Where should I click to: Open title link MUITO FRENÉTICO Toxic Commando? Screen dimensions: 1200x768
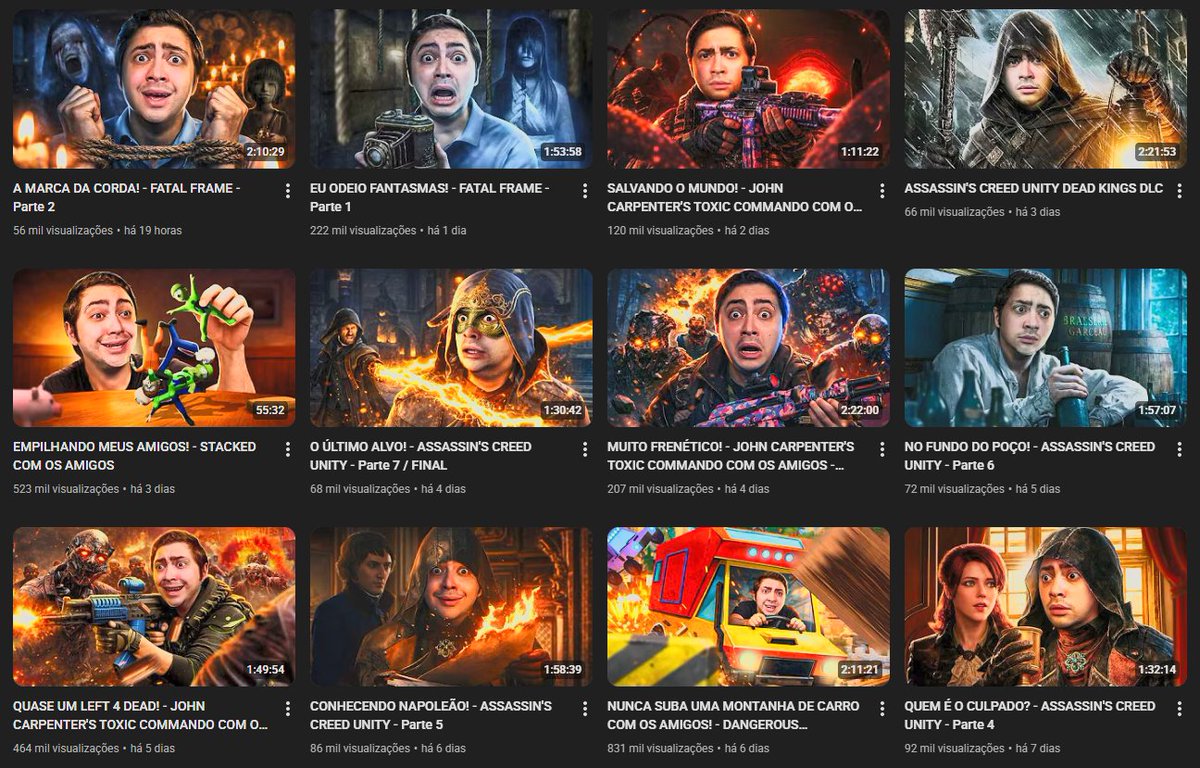(731, 456)
